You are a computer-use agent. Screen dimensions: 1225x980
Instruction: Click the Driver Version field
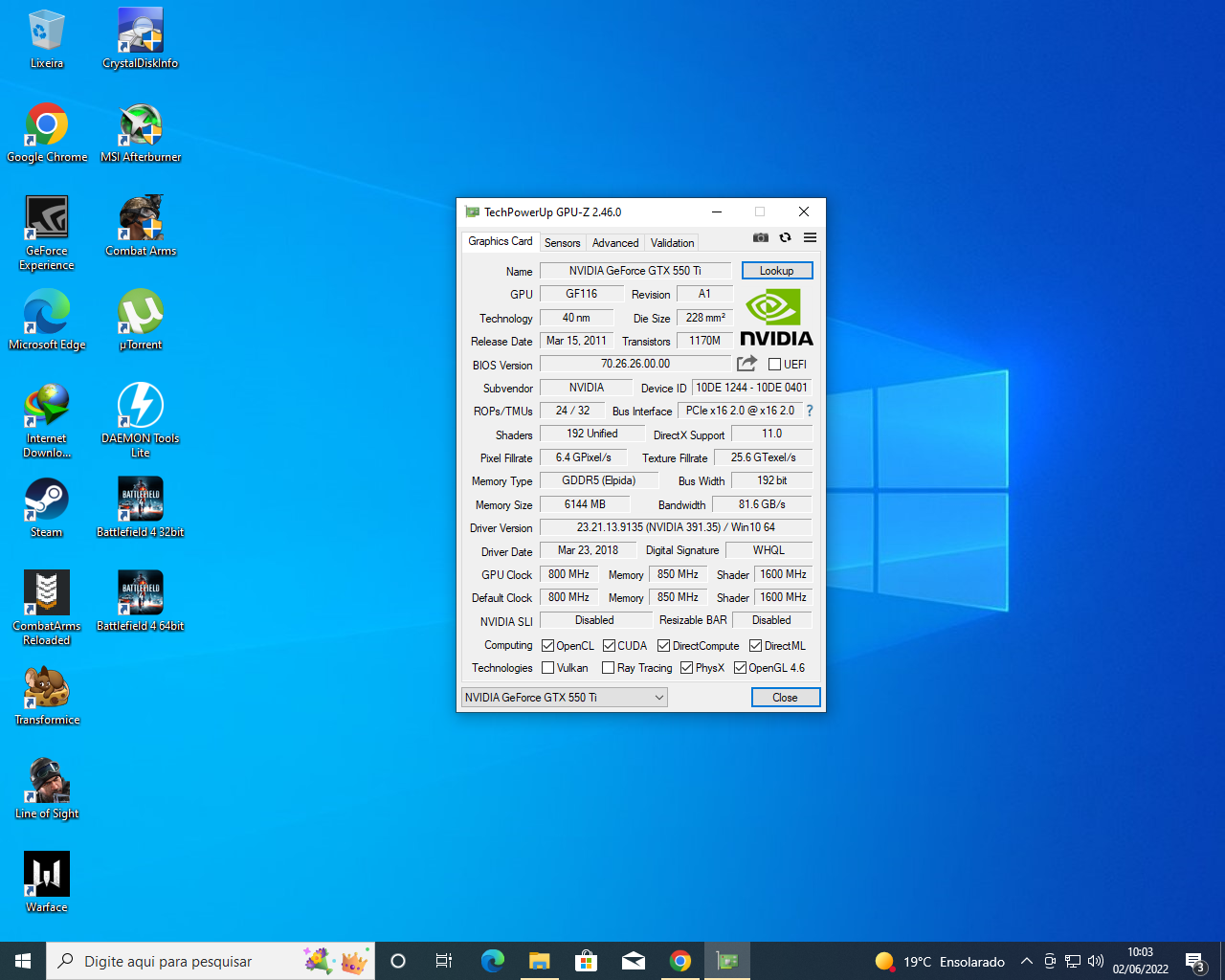pos(676,527)
